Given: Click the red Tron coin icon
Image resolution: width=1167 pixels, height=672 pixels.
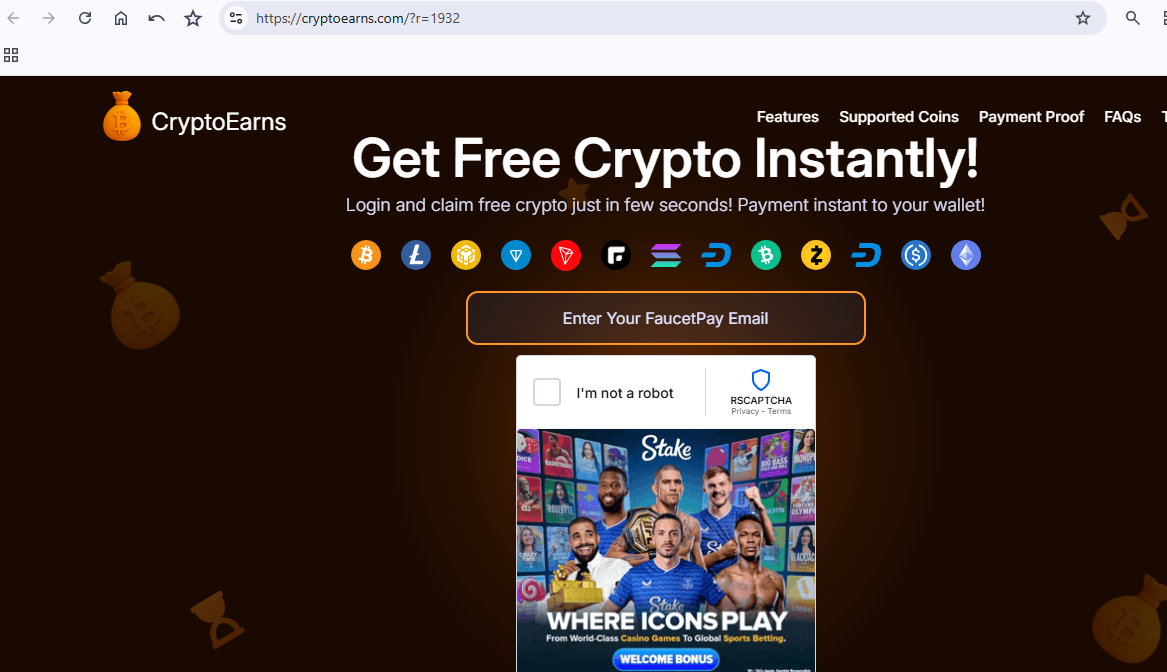Looking at the screenshot, I should tap(566, 255).
